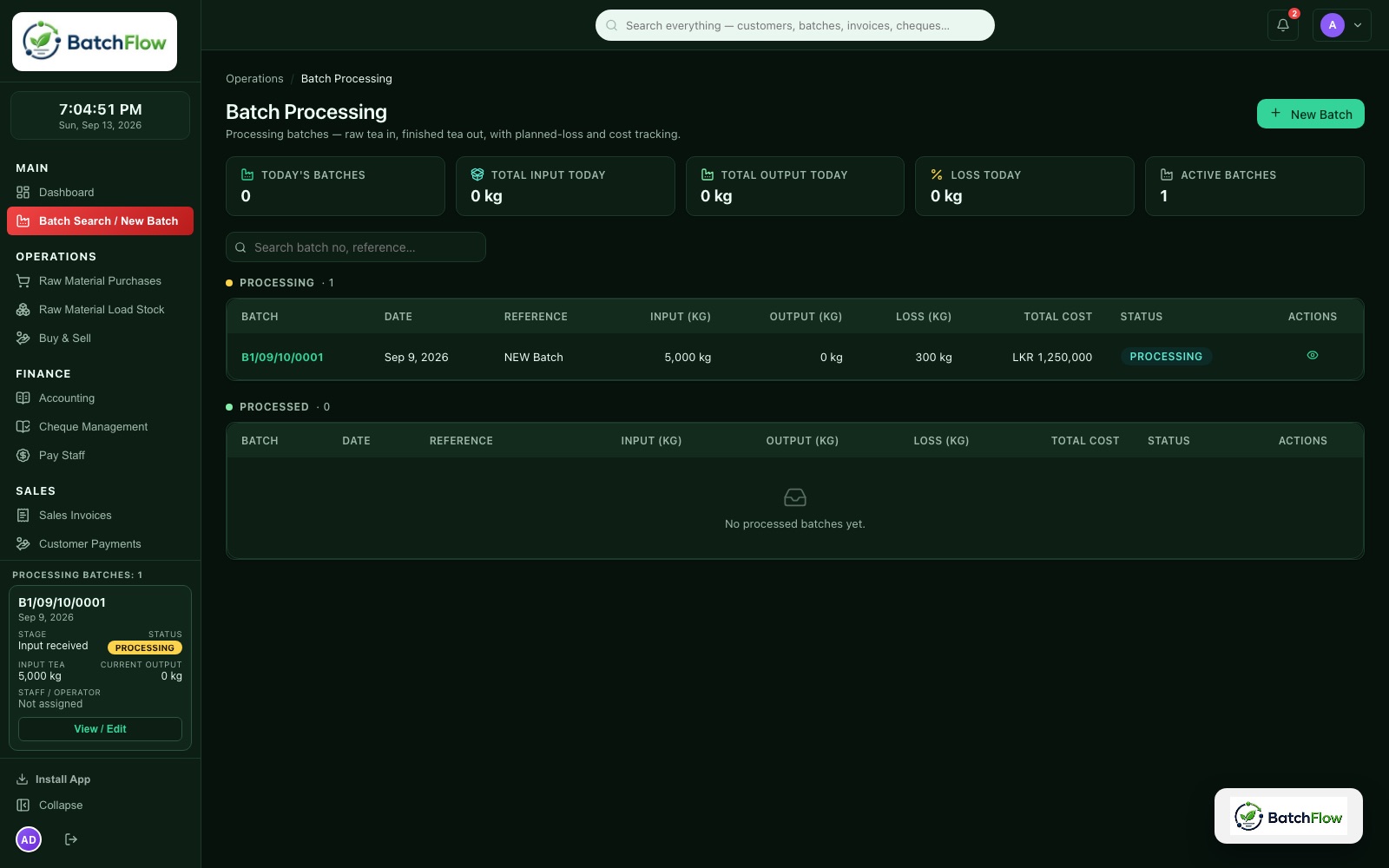This screenshot has width=1389, height=868.
Task: Focus the Search batch no field
Action: tap(355, 247)
